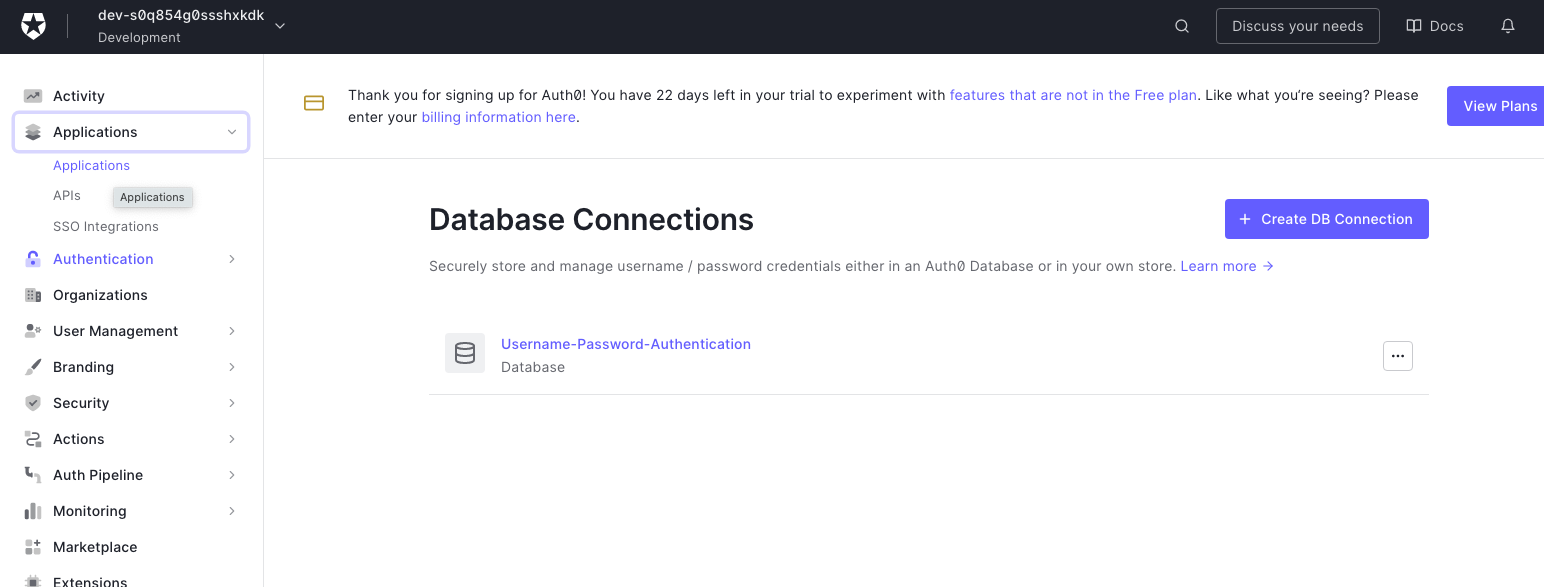Click the View Plans button
Viewport: 1544px width, 587px height.
1499,105
